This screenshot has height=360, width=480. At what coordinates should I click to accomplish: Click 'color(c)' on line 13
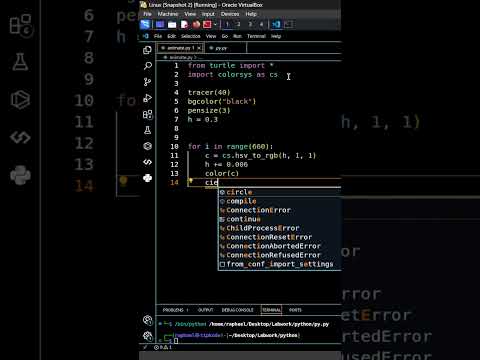[x=222, y=174]
